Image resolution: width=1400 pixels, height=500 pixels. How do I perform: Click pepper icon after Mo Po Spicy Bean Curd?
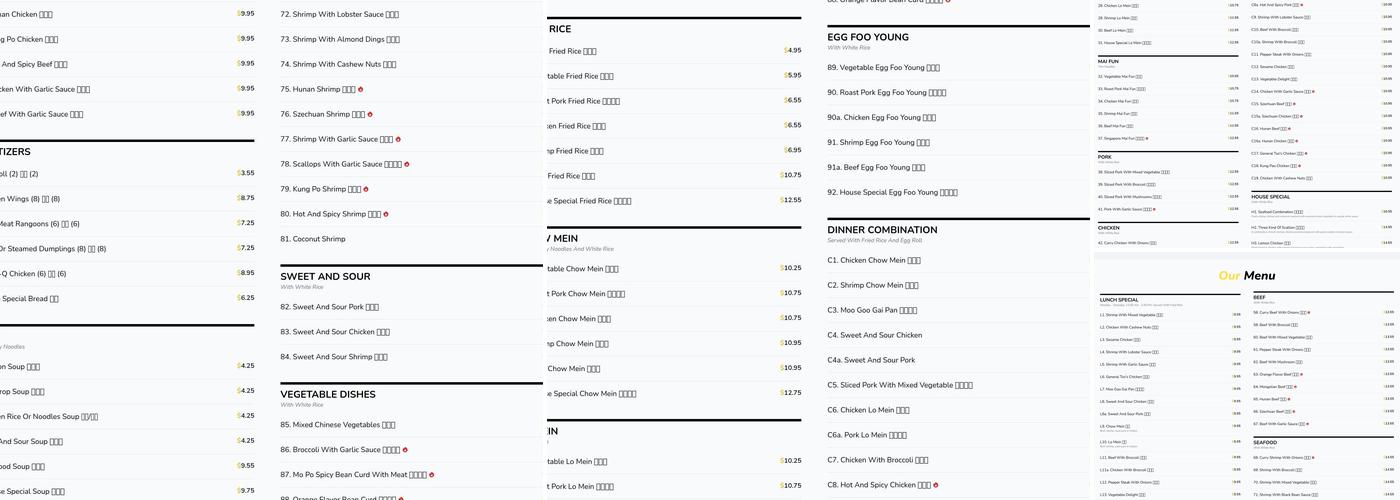(x=432, y=475)
